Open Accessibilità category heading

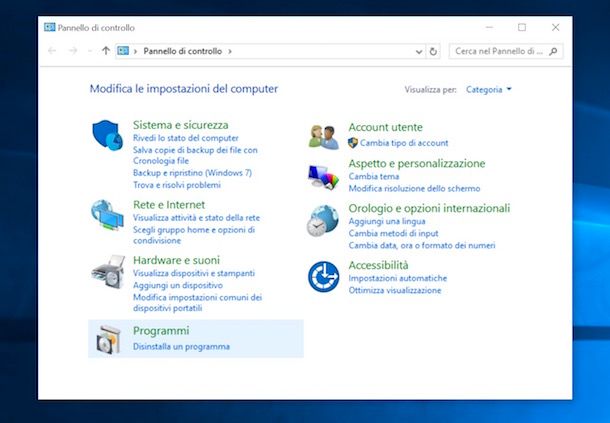378,265
